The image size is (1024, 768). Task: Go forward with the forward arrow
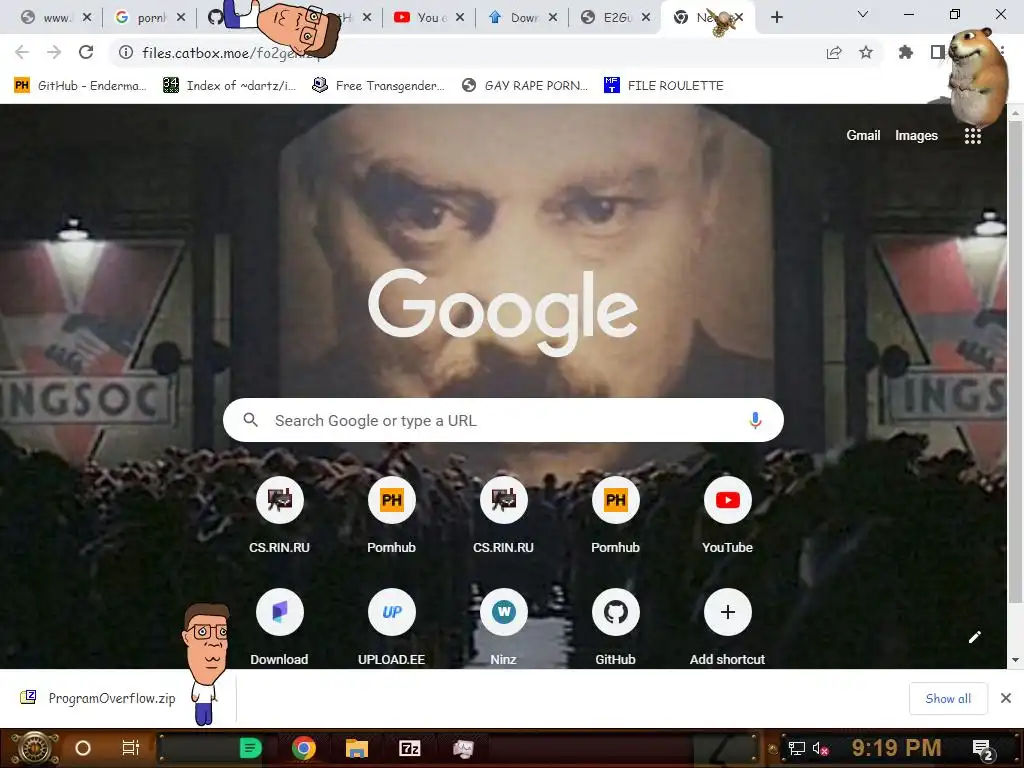[54, 52]
